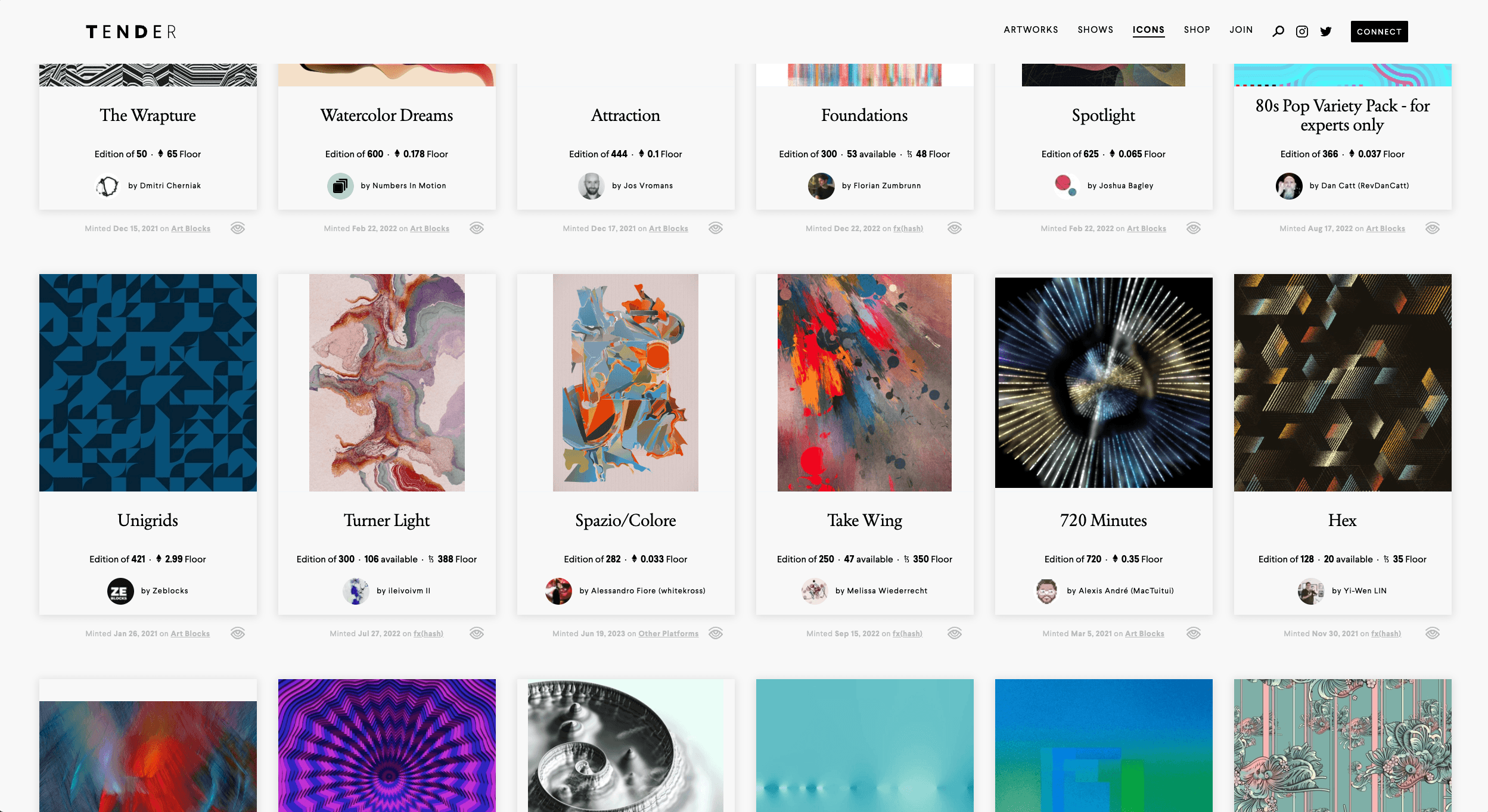The width and height of the screenshot is (1488, 812).
Task: Go to the SHOWS menu item
Action: 1095,30
